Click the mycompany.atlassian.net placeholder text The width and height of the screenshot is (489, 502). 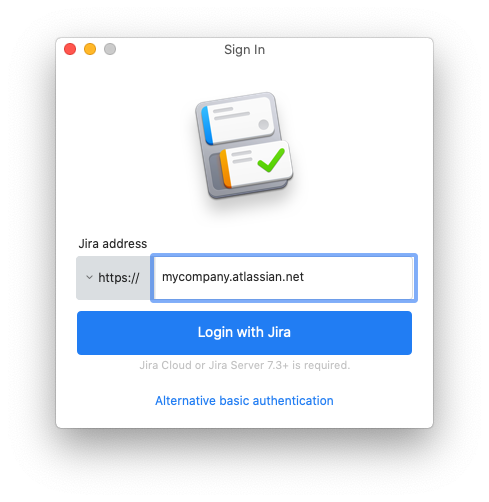tap(233, 277)
